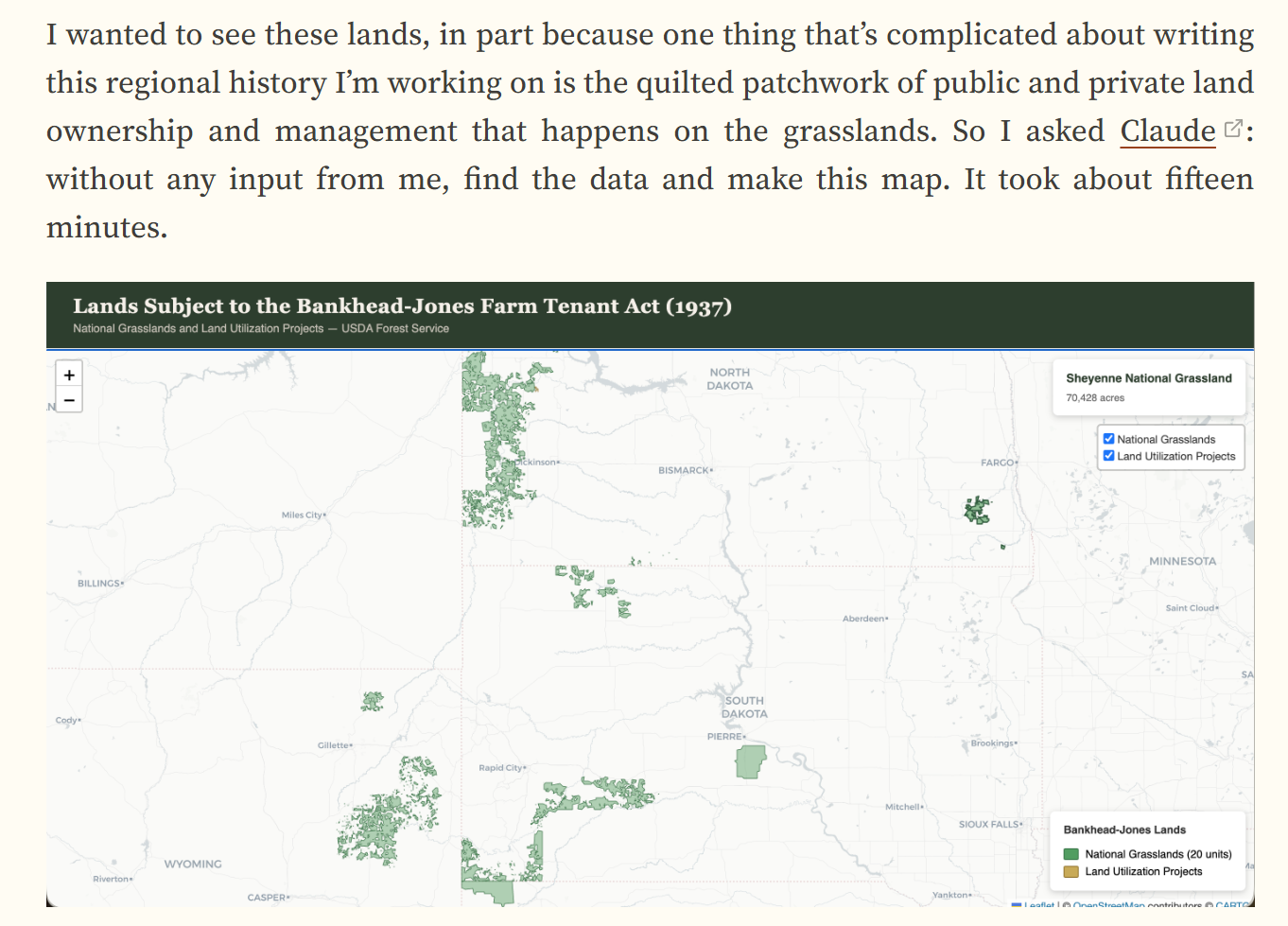
Task: Click the USDA Forest Service subtitle text
Action: pos(260,328)
